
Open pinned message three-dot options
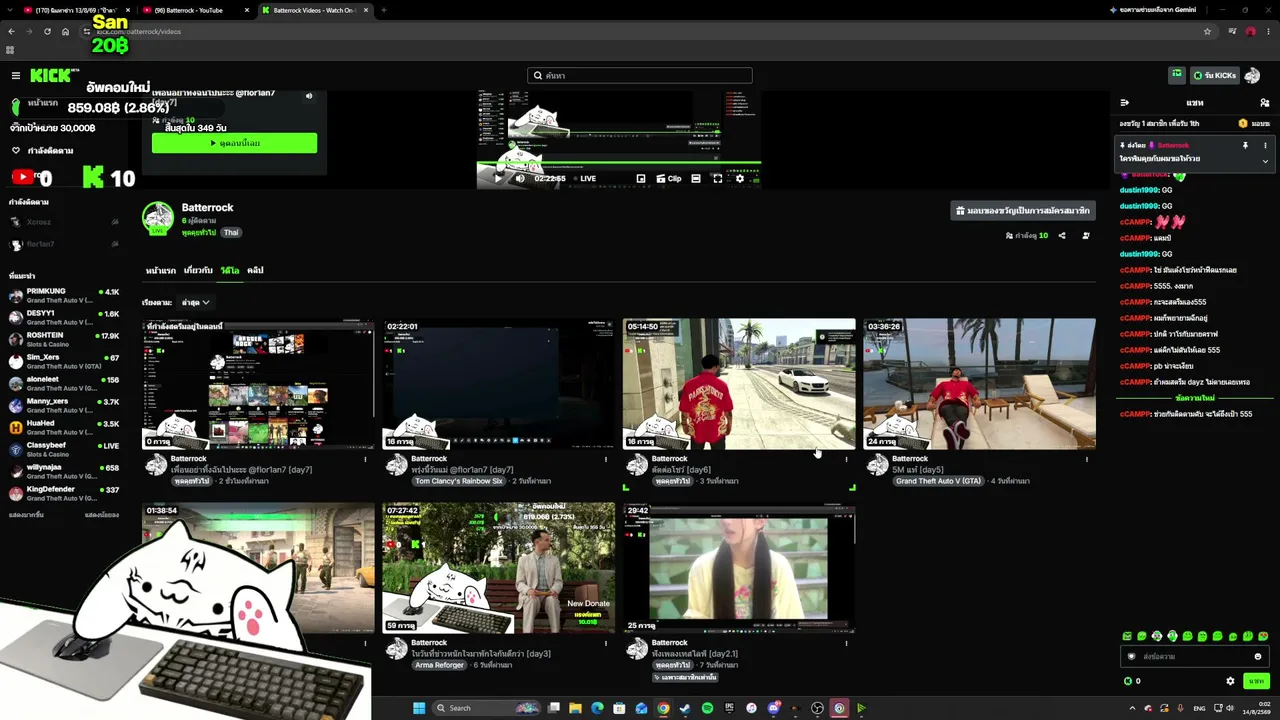1265,145
